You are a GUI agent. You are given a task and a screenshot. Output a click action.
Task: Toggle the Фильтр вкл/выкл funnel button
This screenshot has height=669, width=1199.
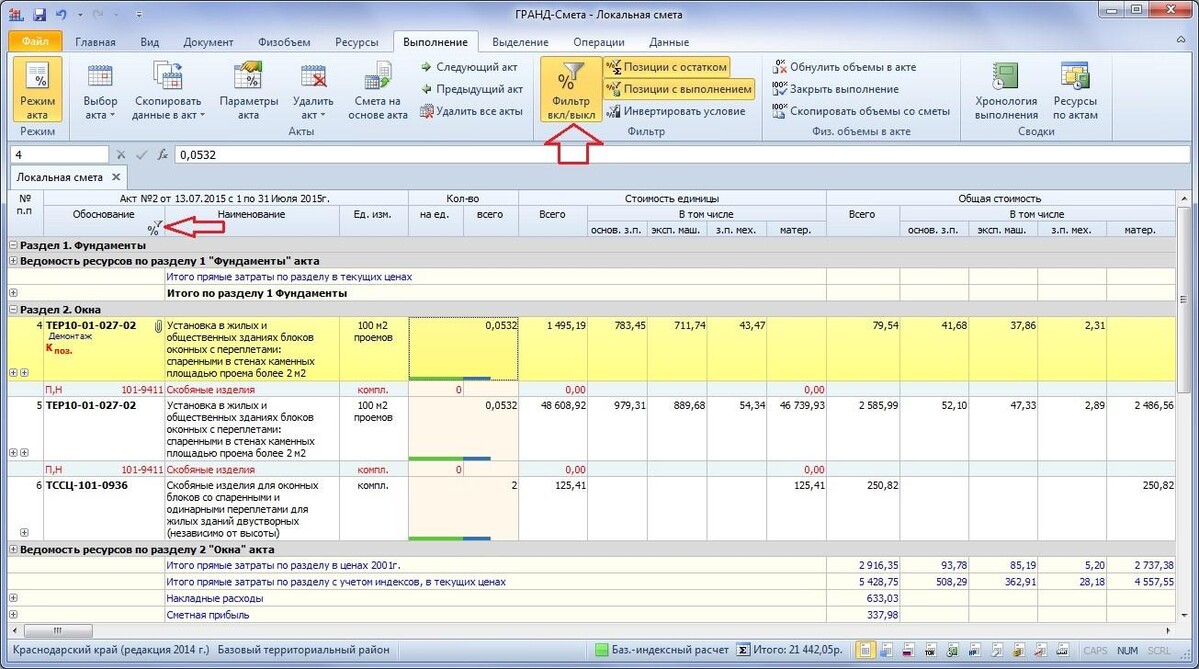pos(571,90)
